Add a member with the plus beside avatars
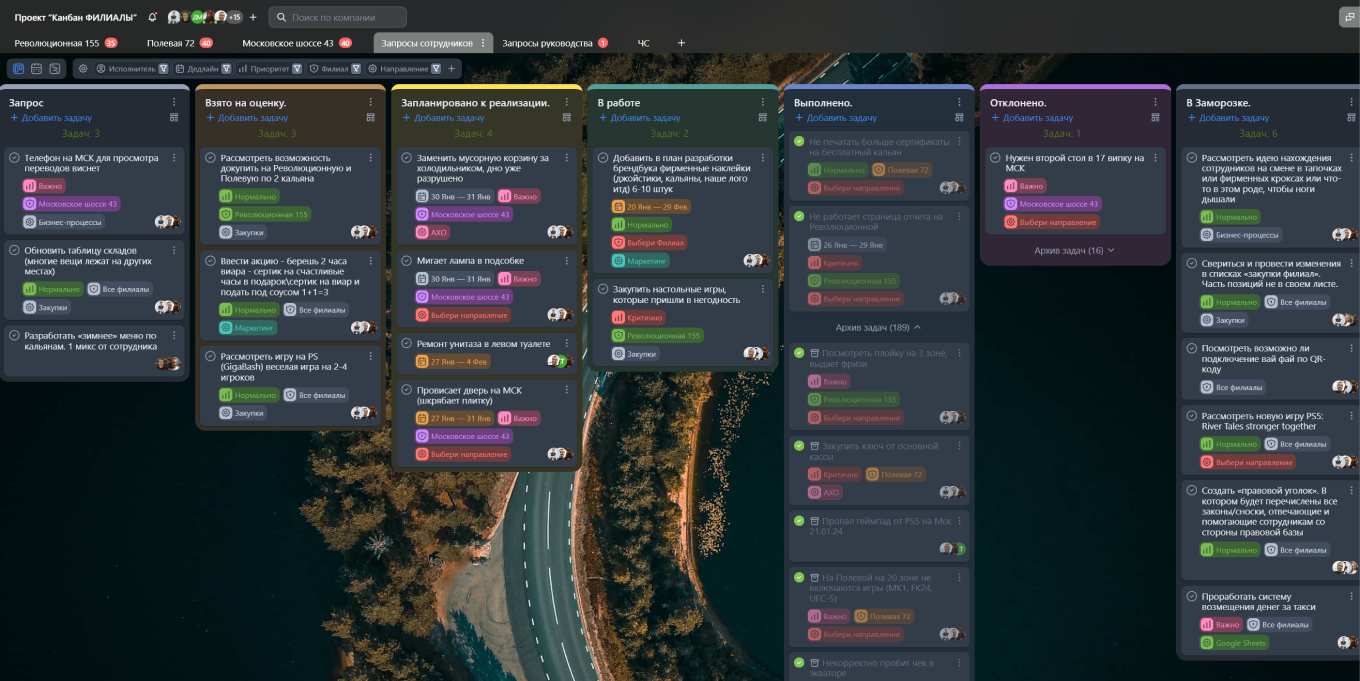 click(253, 17)
